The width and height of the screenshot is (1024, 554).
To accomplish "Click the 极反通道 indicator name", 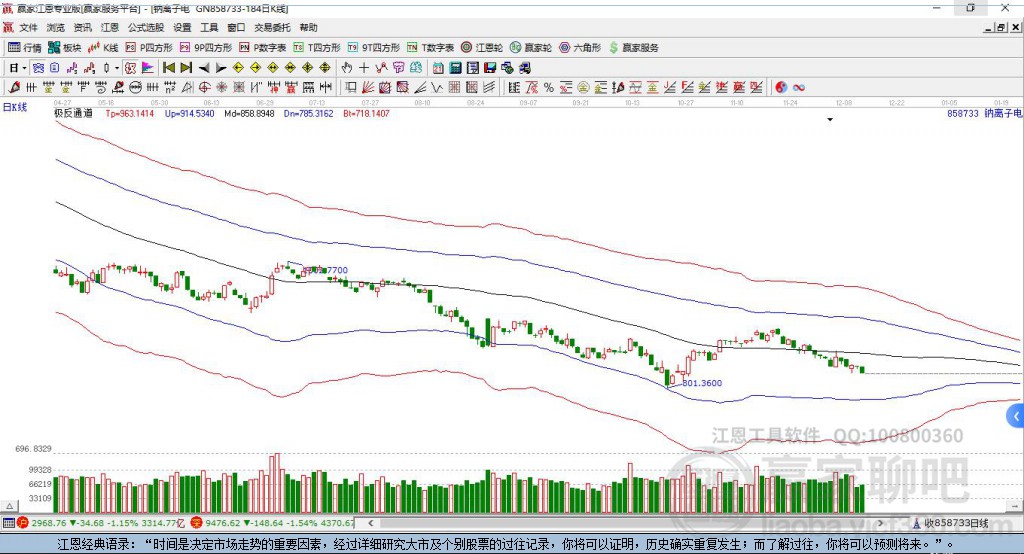I will 73,113.
